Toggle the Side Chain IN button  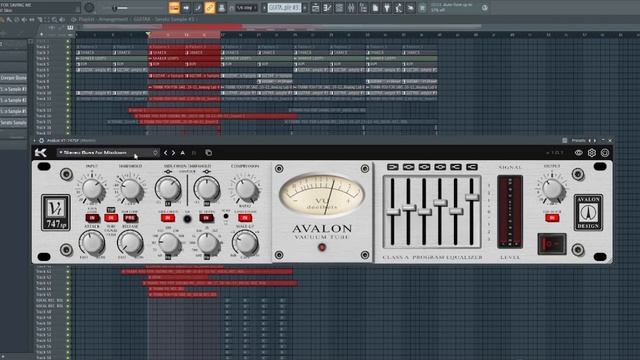coord(167,218)
